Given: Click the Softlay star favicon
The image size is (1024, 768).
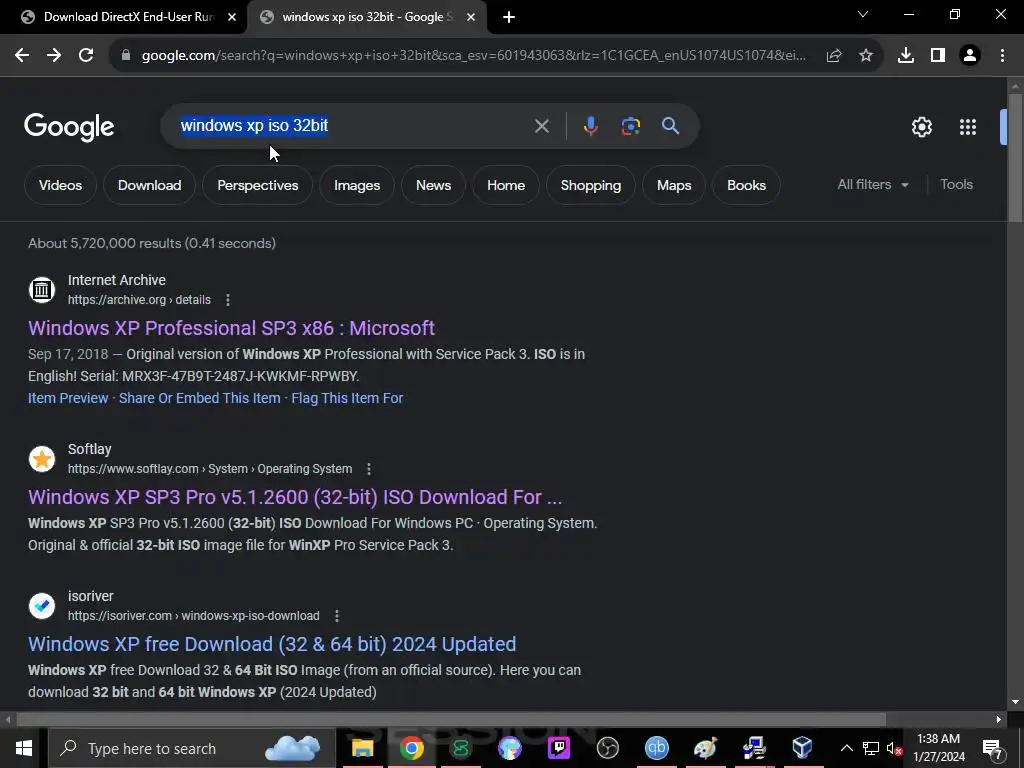Looking at the screenshot, I should (42, 458).
